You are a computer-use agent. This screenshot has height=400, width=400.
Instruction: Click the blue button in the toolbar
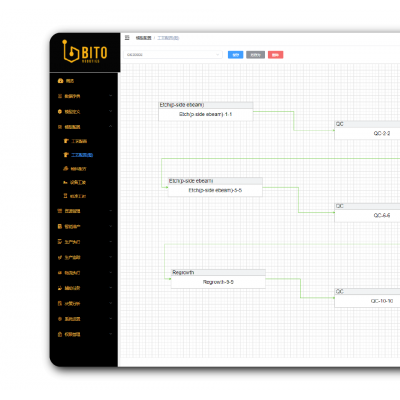(x=235, y=55)
